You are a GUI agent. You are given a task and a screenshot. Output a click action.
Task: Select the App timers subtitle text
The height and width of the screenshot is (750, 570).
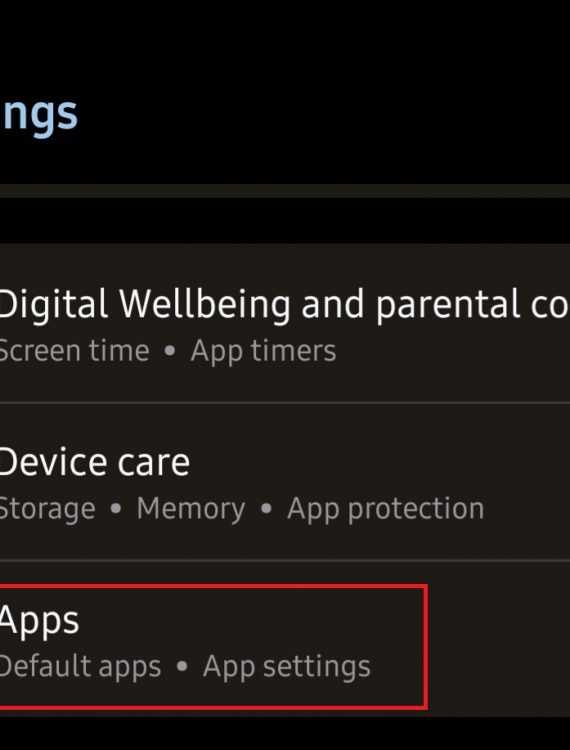[x=263, y=352]
